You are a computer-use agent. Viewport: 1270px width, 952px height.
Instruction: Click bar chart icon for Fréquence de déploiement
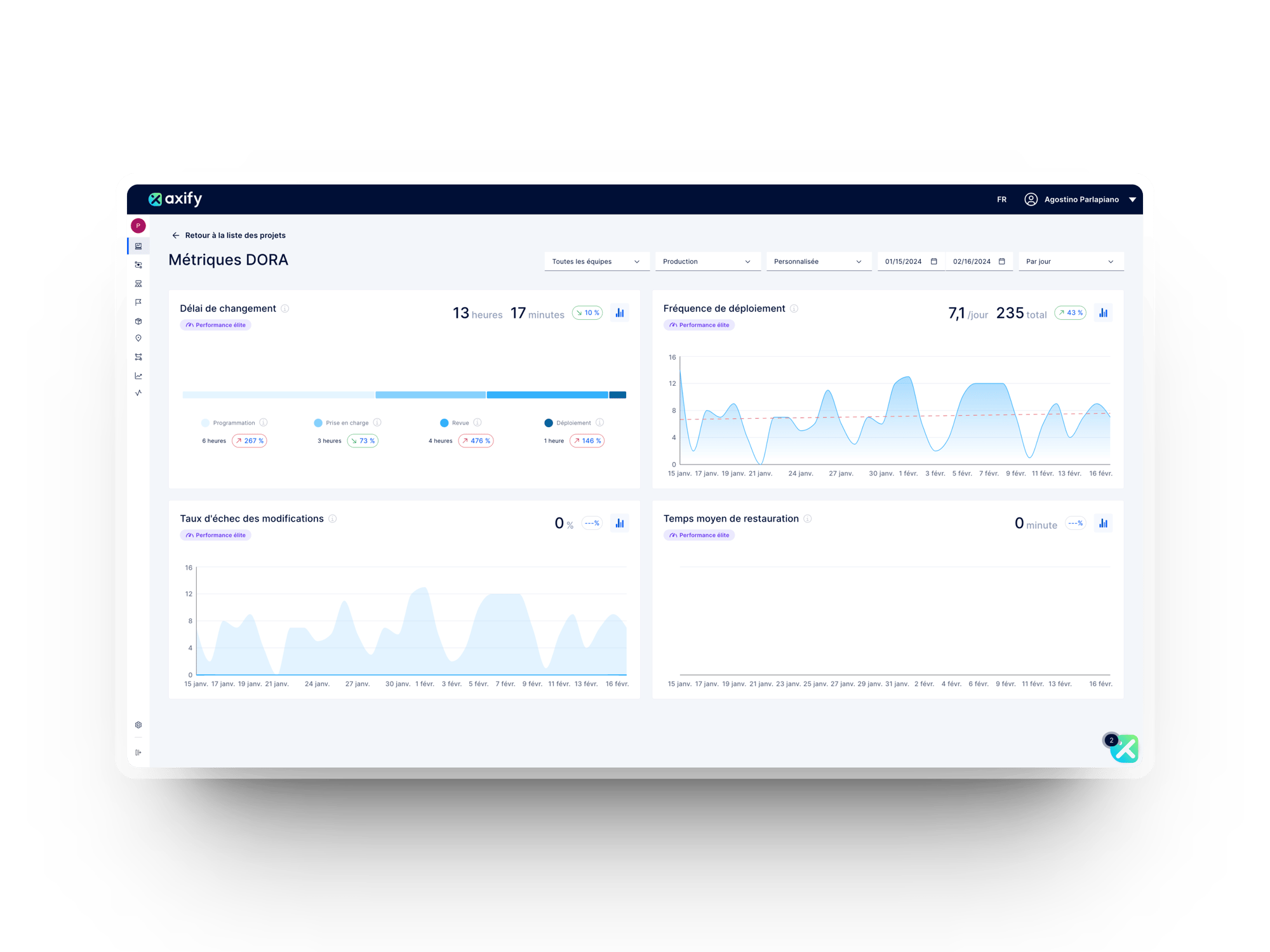coord(1103,313)
